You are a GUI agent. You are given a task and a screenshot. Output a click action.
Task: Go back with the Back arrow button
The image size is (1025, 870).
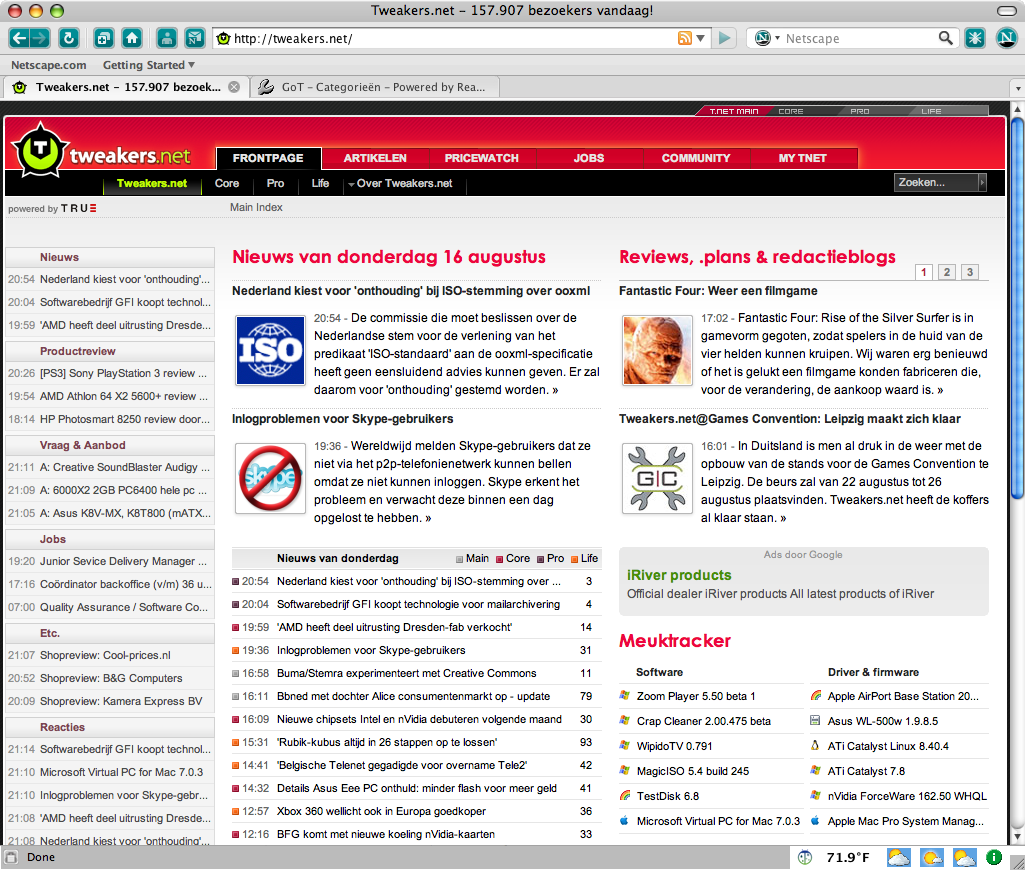coord(19,38)
